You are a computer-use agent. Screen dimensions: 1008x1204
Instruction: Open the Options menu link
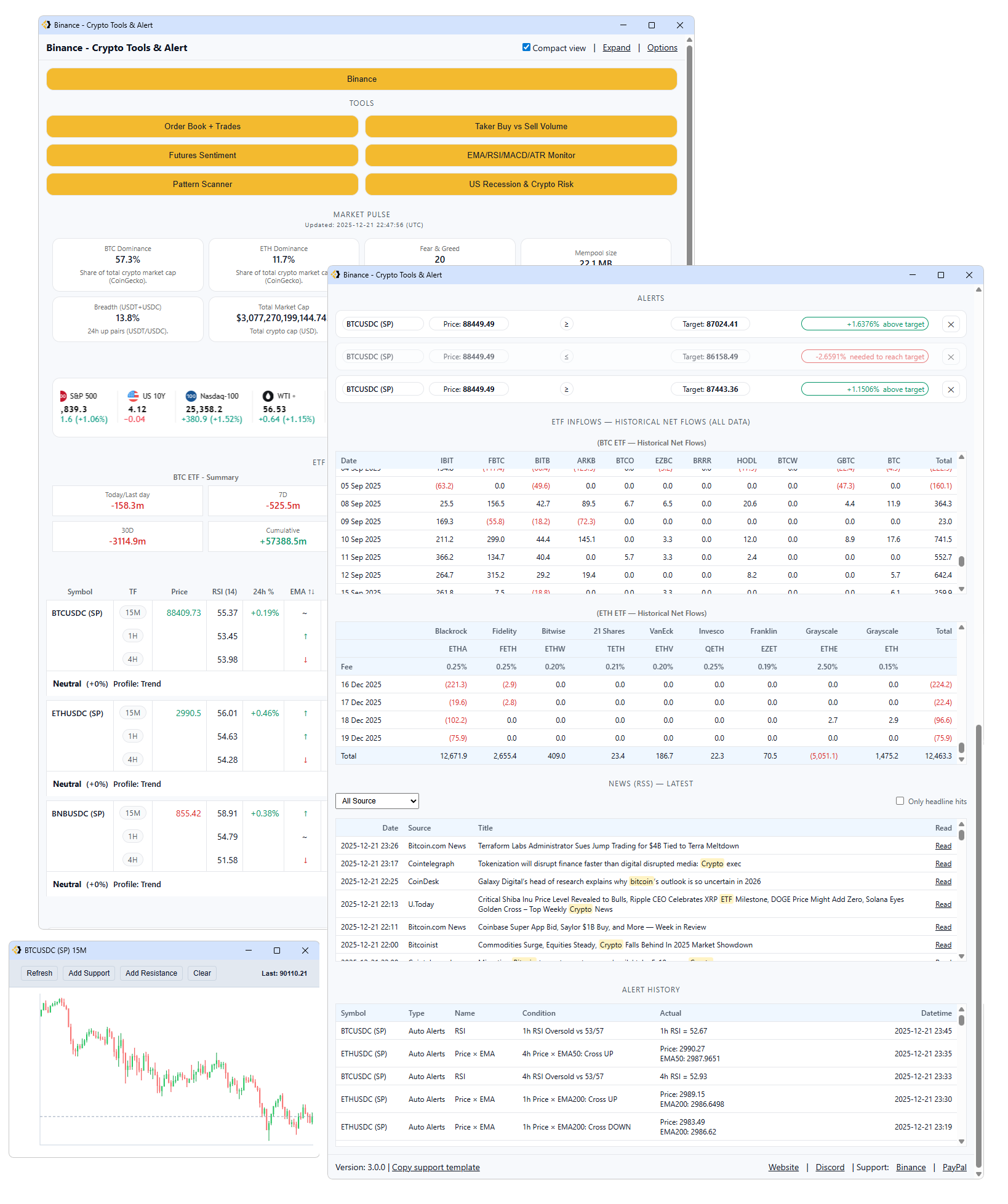tap(662, 48)
